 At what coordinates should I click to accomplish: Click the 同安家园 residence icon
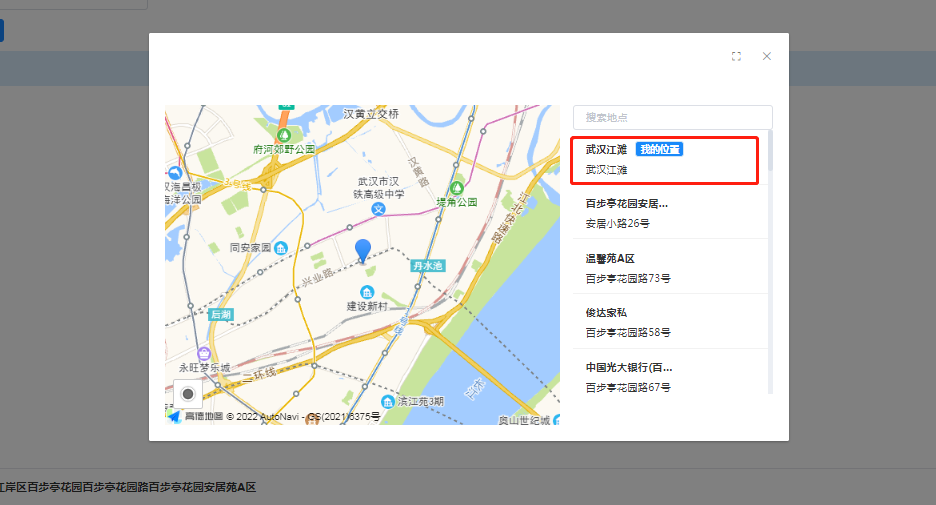click(282, 247)
